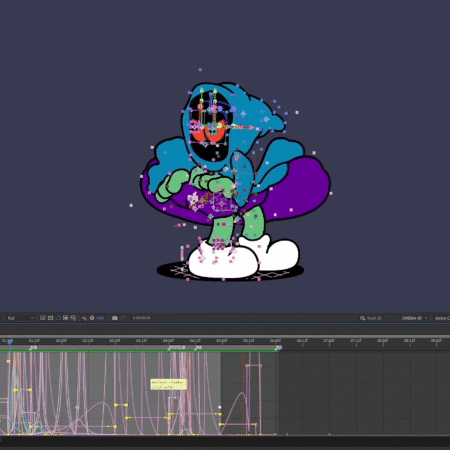Click the yellow tooltip in the graph editor

[169, 384]
